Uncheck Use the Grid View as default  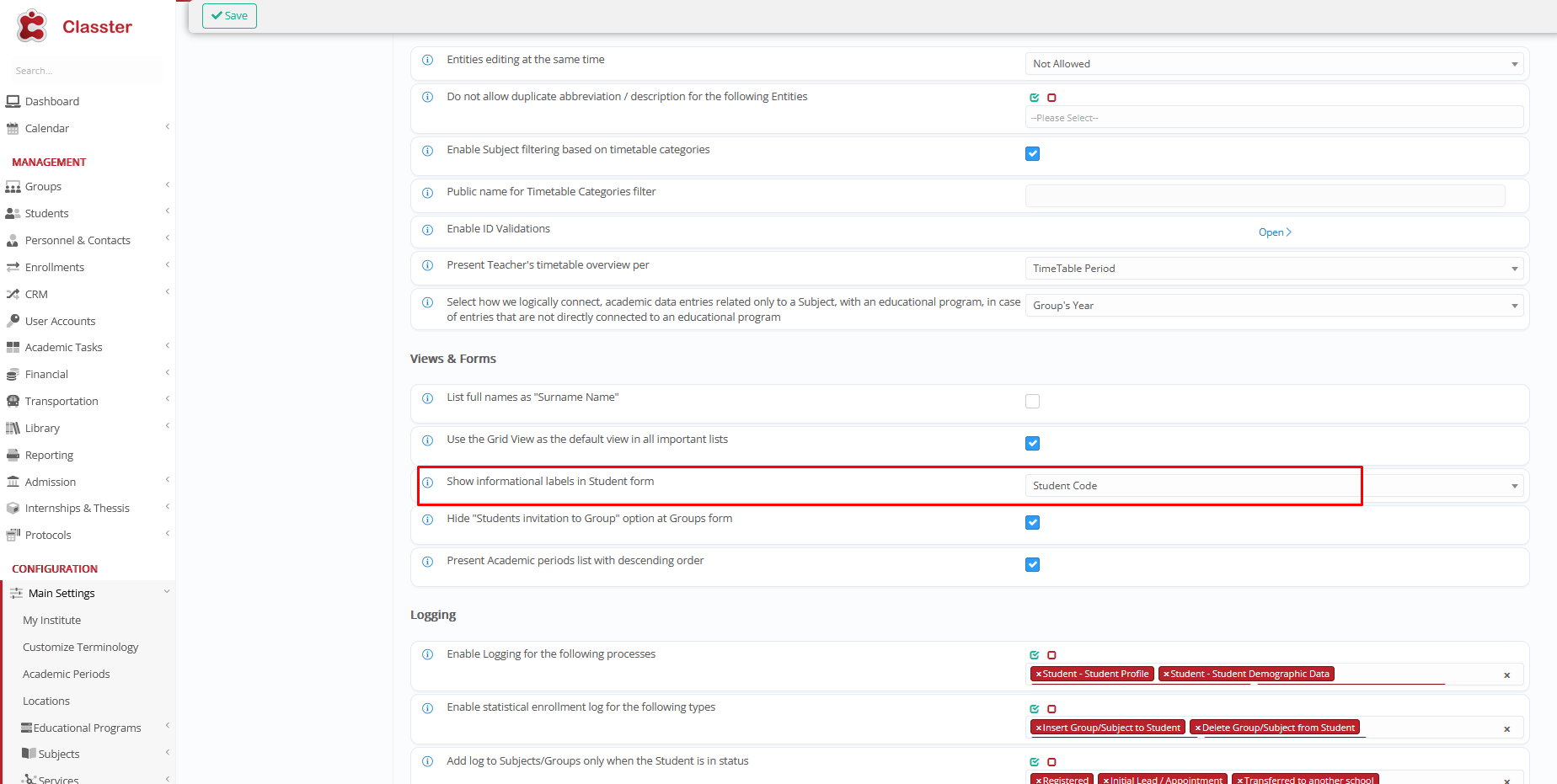click(1032, 444)
